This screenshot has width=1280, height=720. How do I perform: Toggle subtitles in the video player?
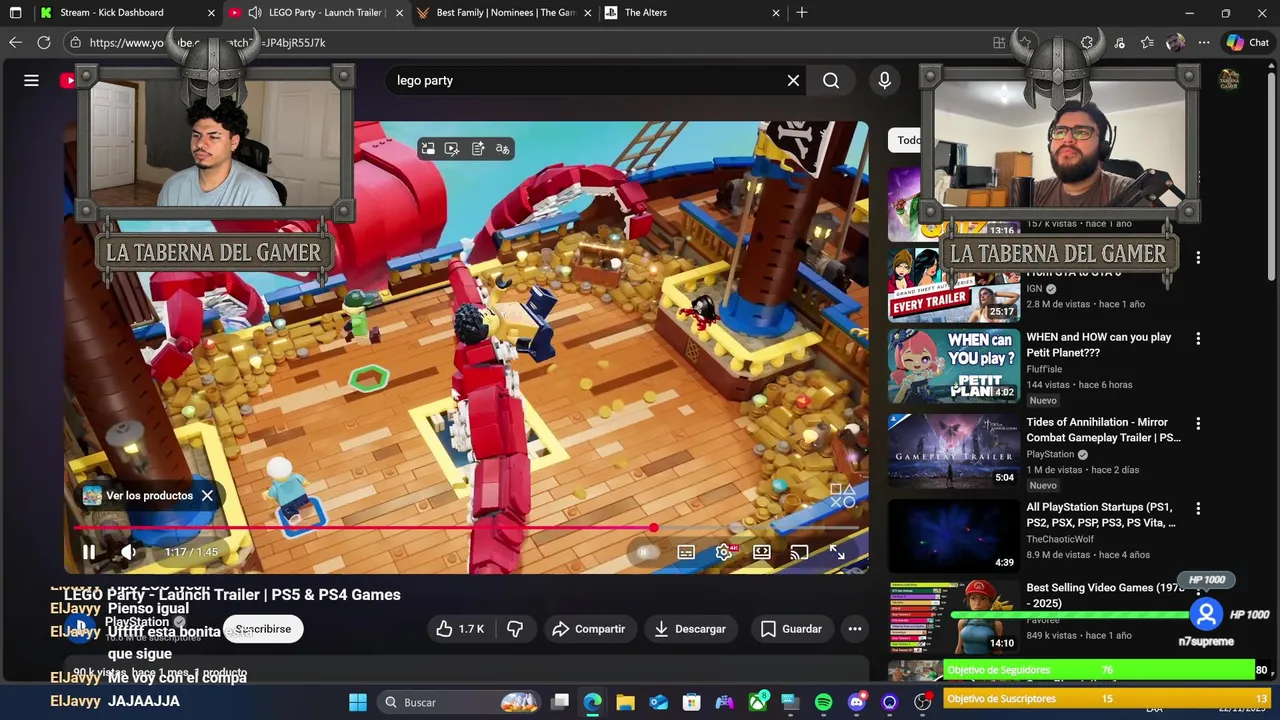click(x=686, y=552)
